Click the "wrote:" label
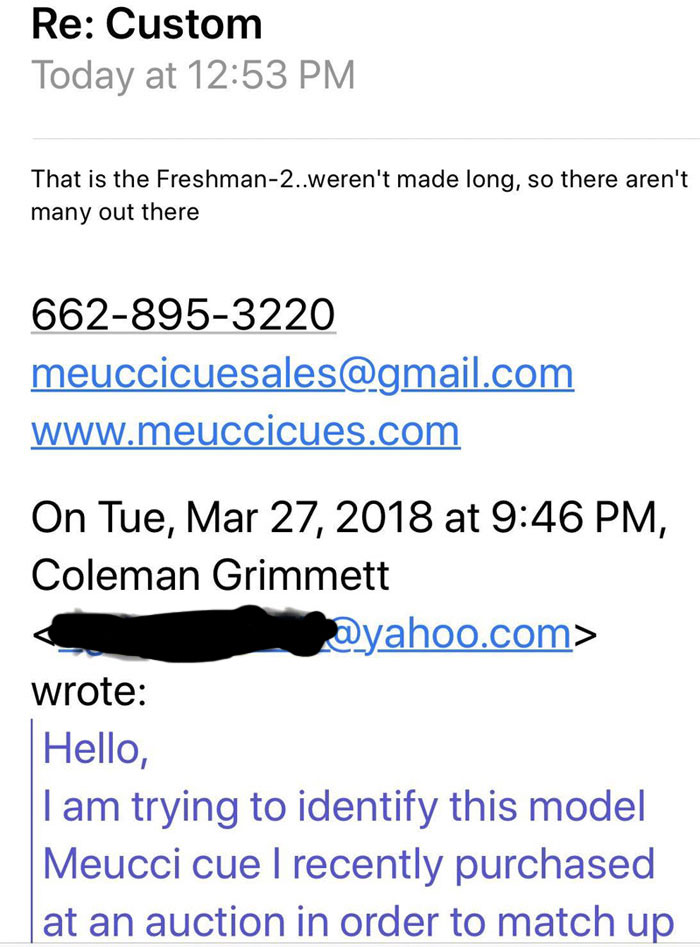 click(89, 692)
